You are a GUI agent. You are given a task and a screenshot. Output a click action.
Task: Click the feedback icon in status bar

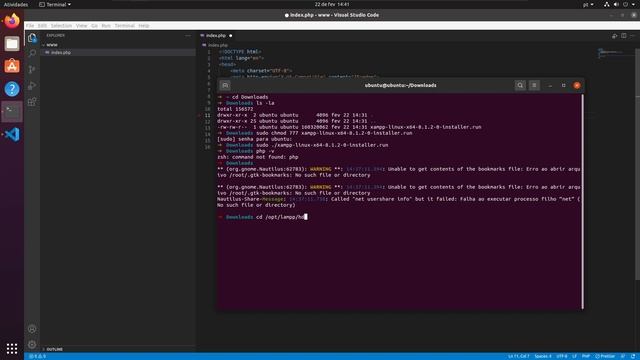[623, 356]
